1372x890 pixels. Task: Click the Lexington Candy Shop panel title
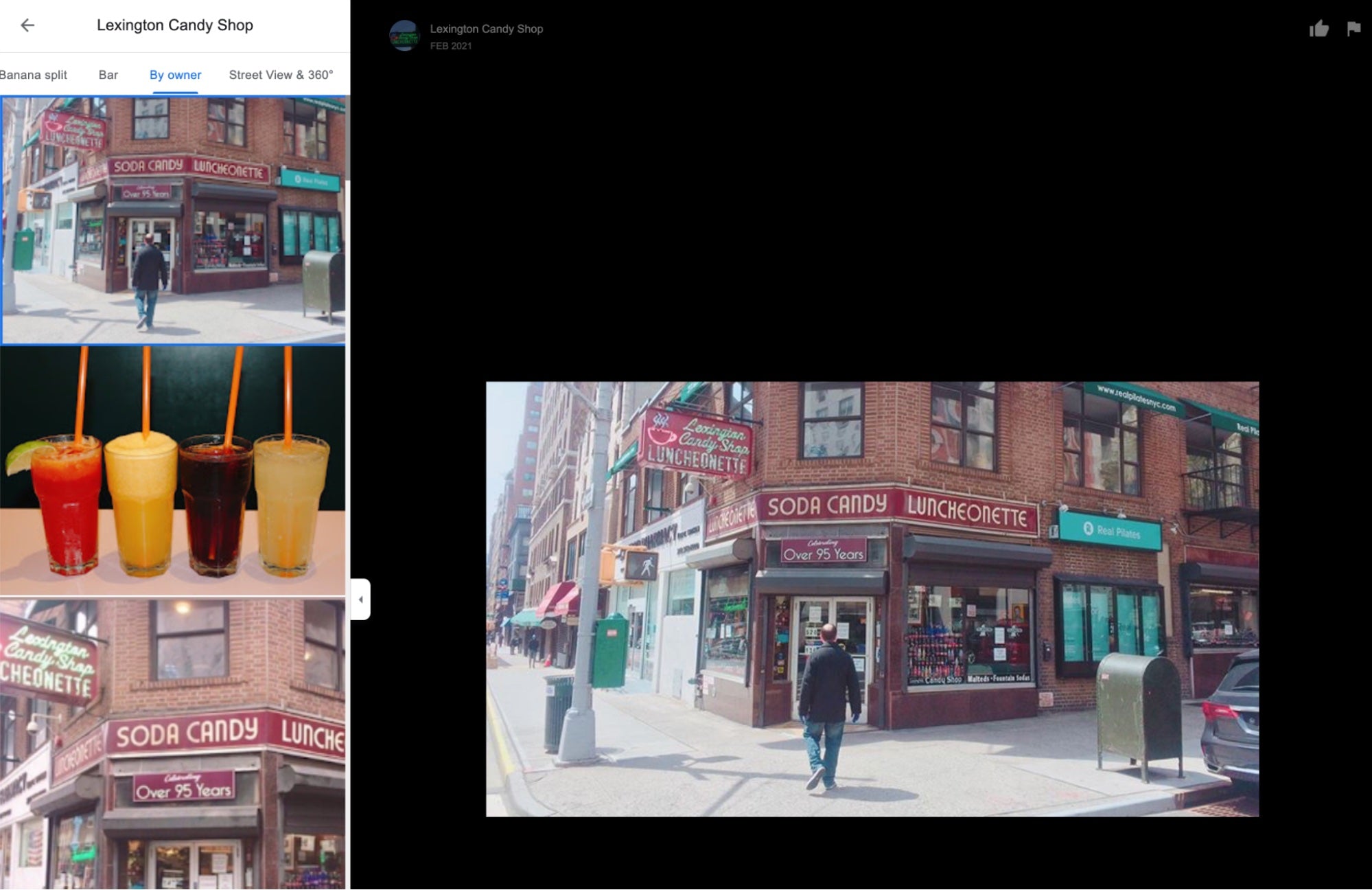(175, 25)
